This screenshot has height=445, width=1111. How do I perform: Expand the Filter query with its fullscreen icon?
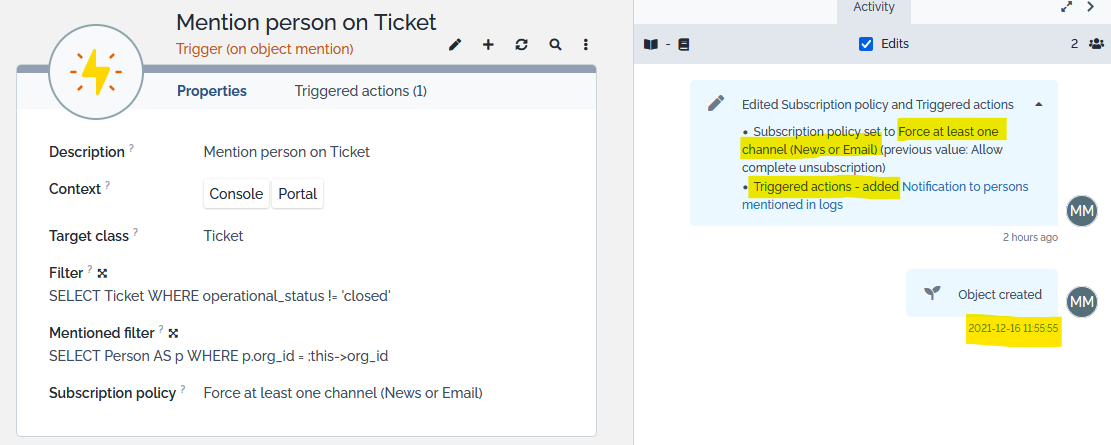[x=102, y=273]
